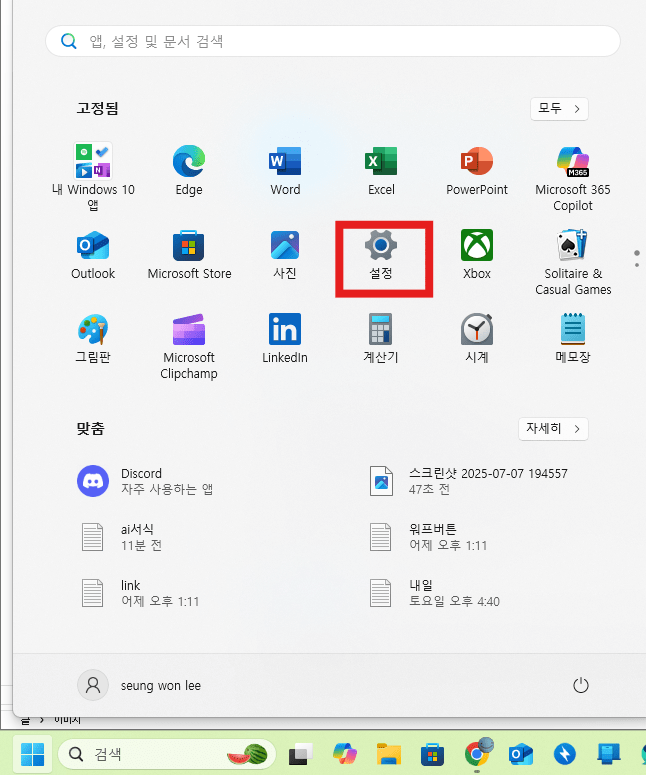The width and height of the screenshot is (646, 775).
Task: Click the seung won lee account button
Action: [x=139, y=686]
